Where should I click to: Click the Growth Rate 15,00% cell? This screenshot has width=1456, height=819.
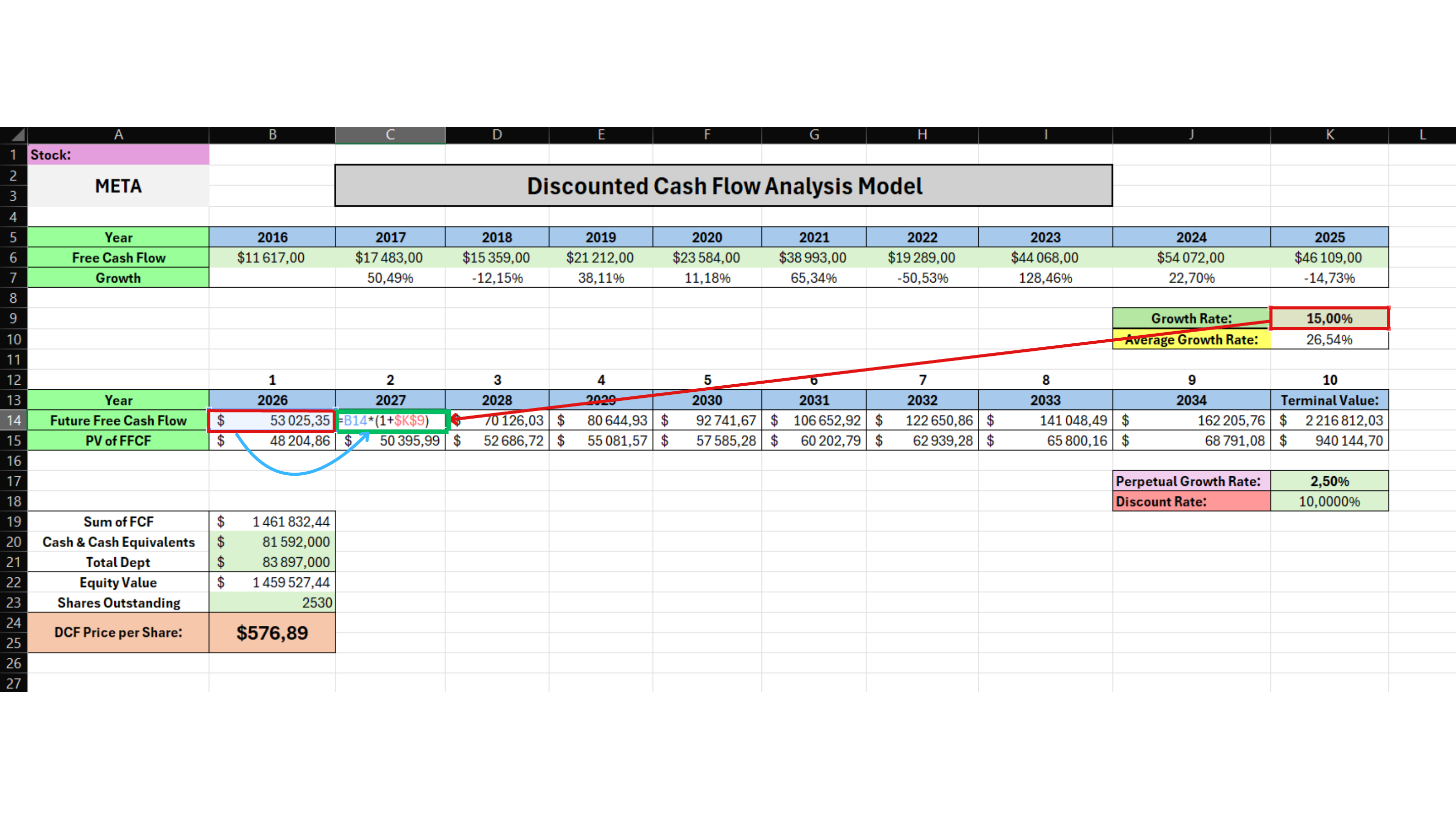[x=1330, y=318]
